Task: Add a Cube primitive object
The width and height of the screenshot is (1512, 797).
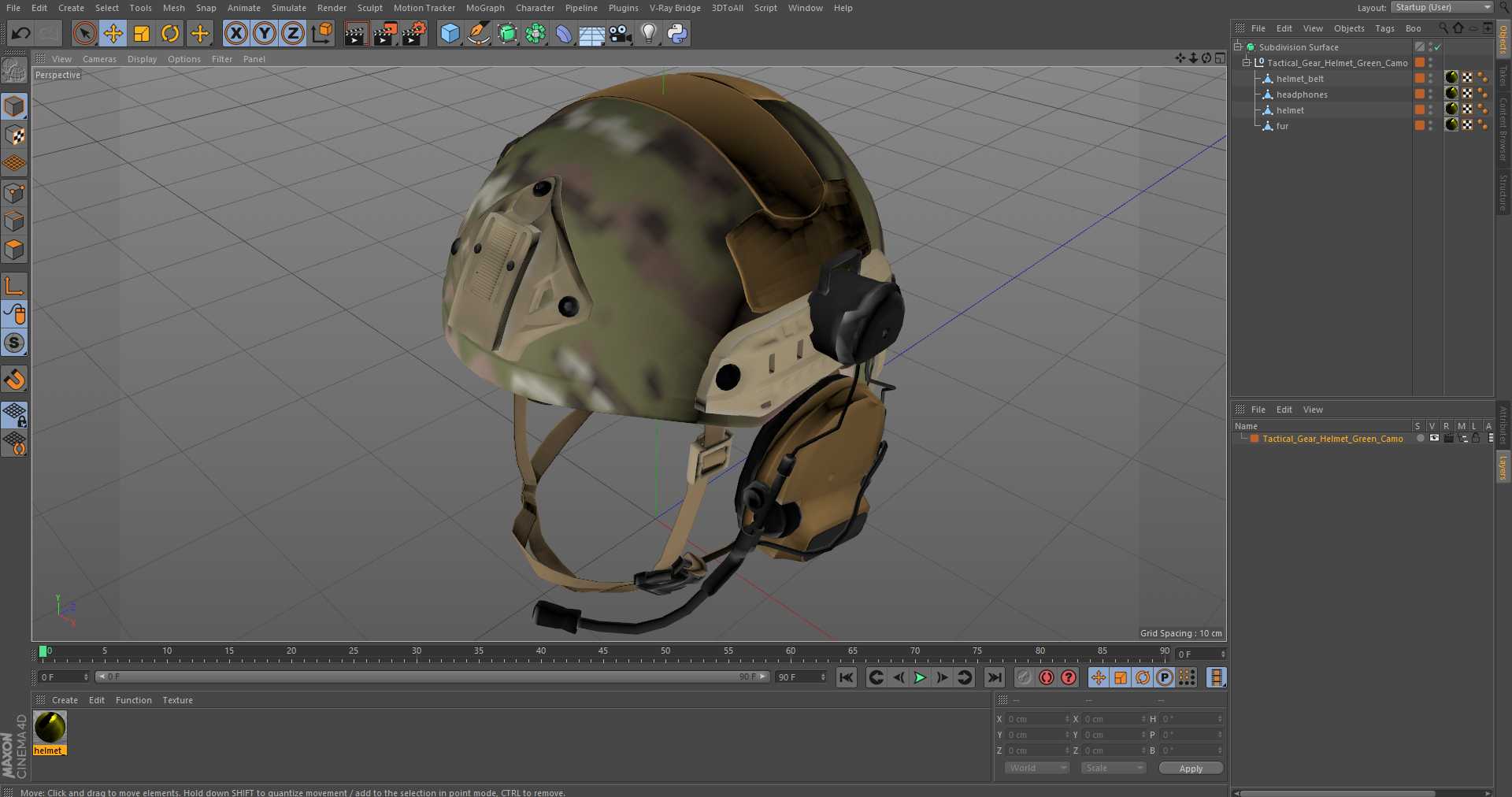Action: [x=450, y=33]
